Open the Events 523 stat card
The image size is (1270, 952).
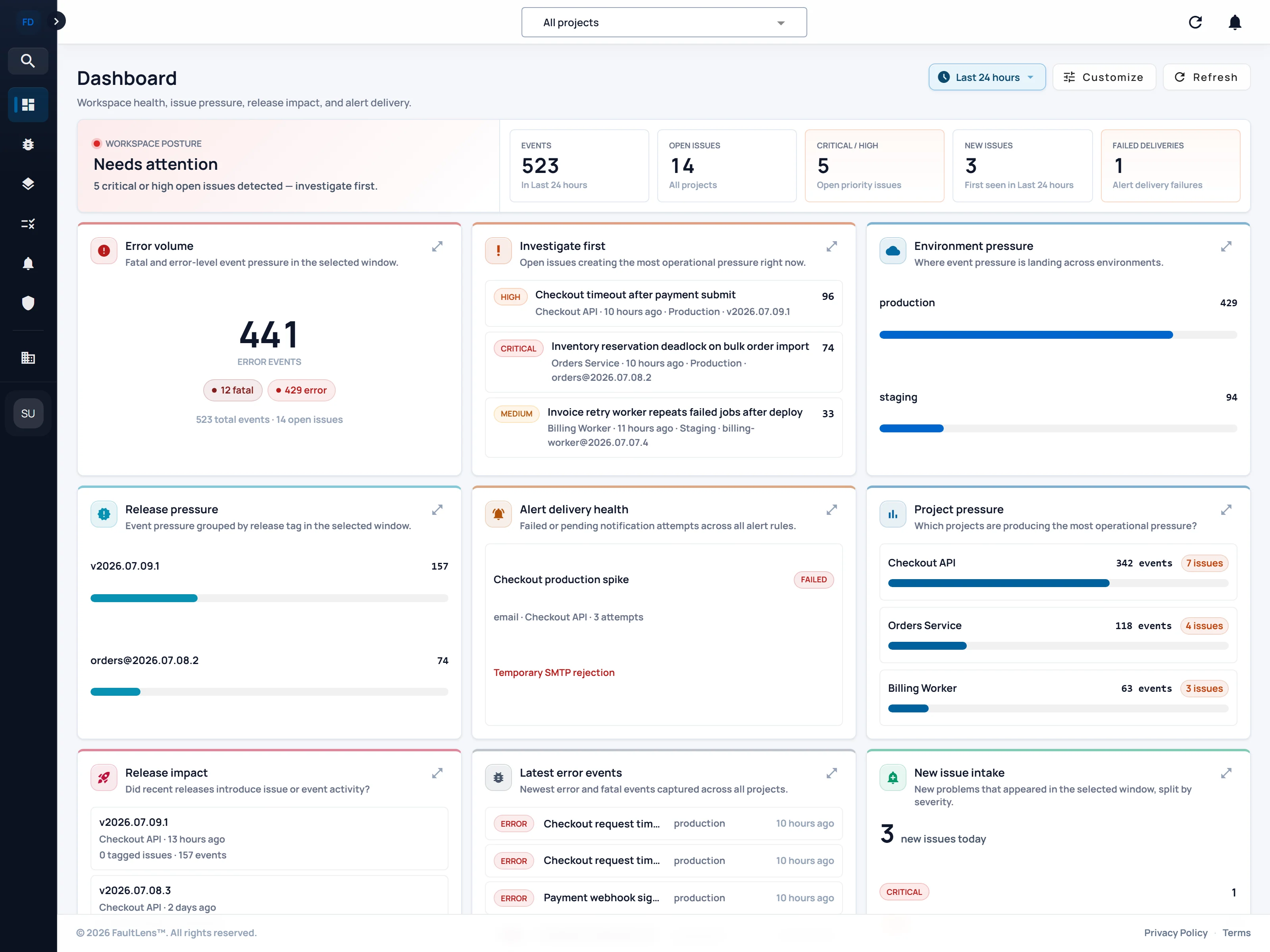tap(579, 166)
